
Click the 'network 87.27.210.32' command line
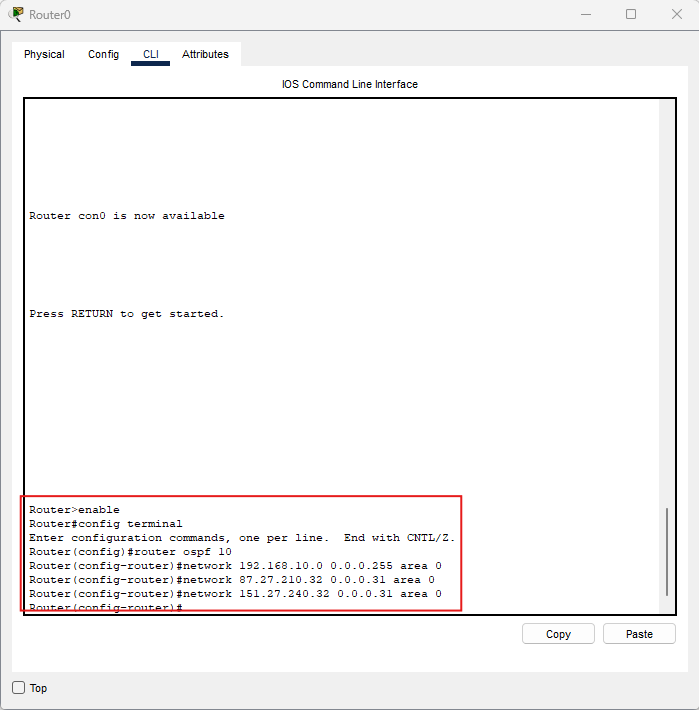click(232, 580)
